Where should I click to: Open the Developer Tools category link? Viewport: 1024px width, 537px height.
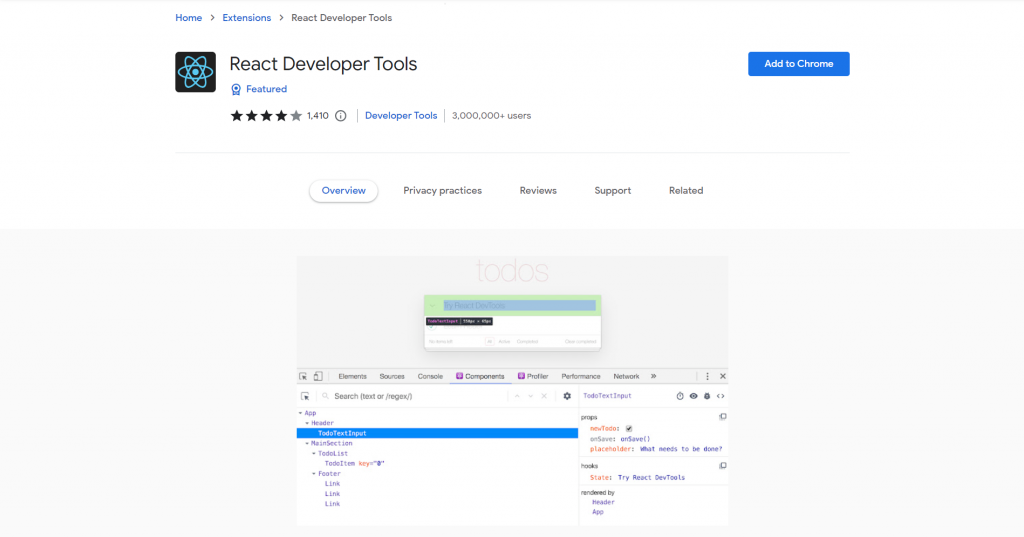[401, 116]
